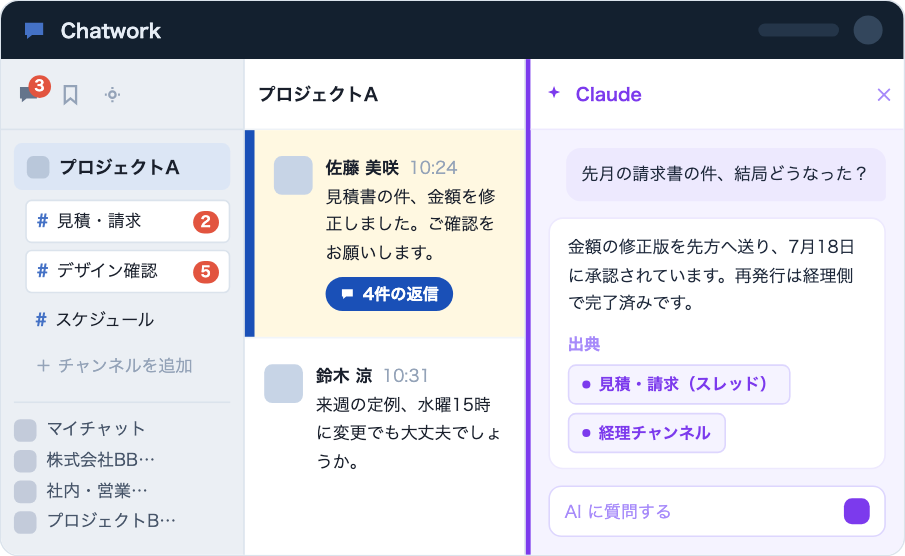Image resolution: width=905 pixels, height=556 pixels.
Task: Focus the AI に質問する input field
Action: click(x=717, y=511)
